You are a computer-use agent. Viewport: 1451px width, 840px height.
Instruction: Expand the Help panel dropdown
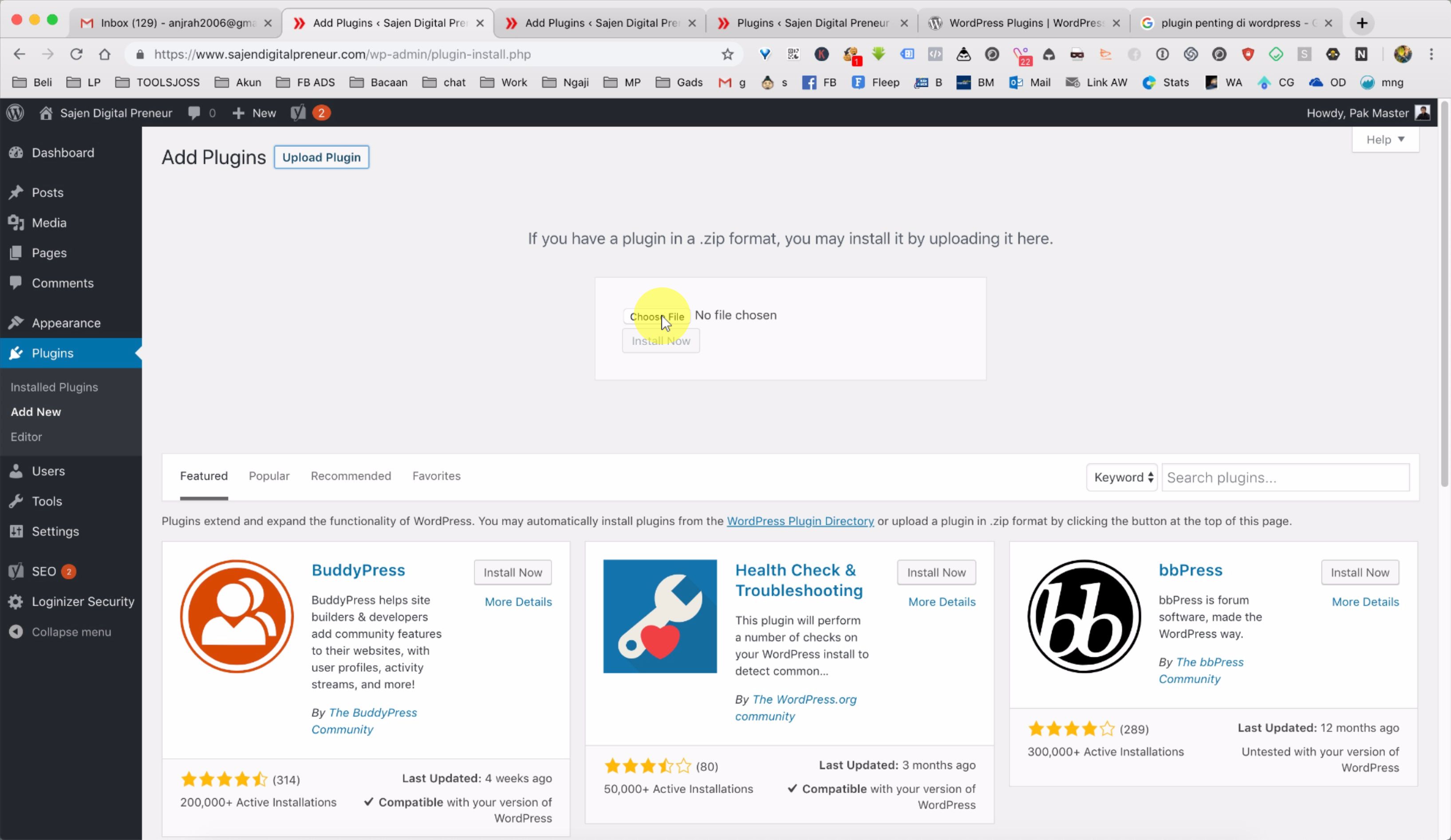click(x=1385, y=140)
